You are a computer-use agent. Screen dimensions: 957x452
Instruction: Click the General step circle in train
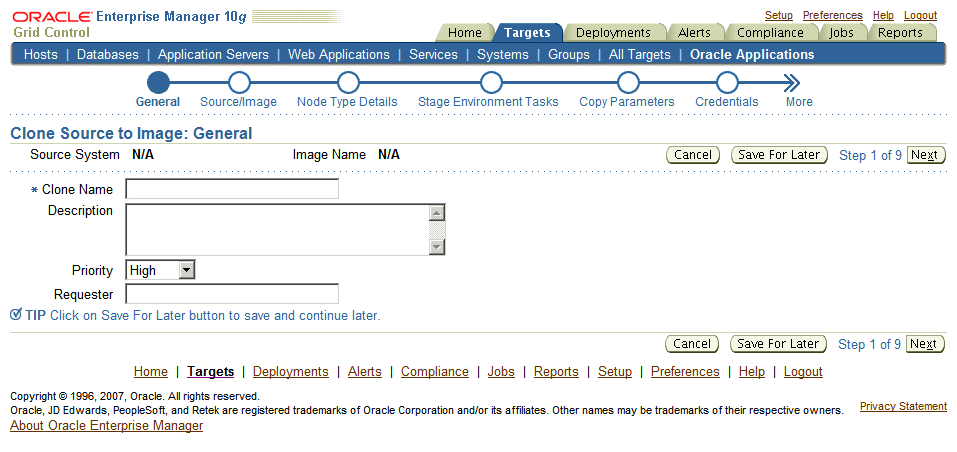coord(158,82)
